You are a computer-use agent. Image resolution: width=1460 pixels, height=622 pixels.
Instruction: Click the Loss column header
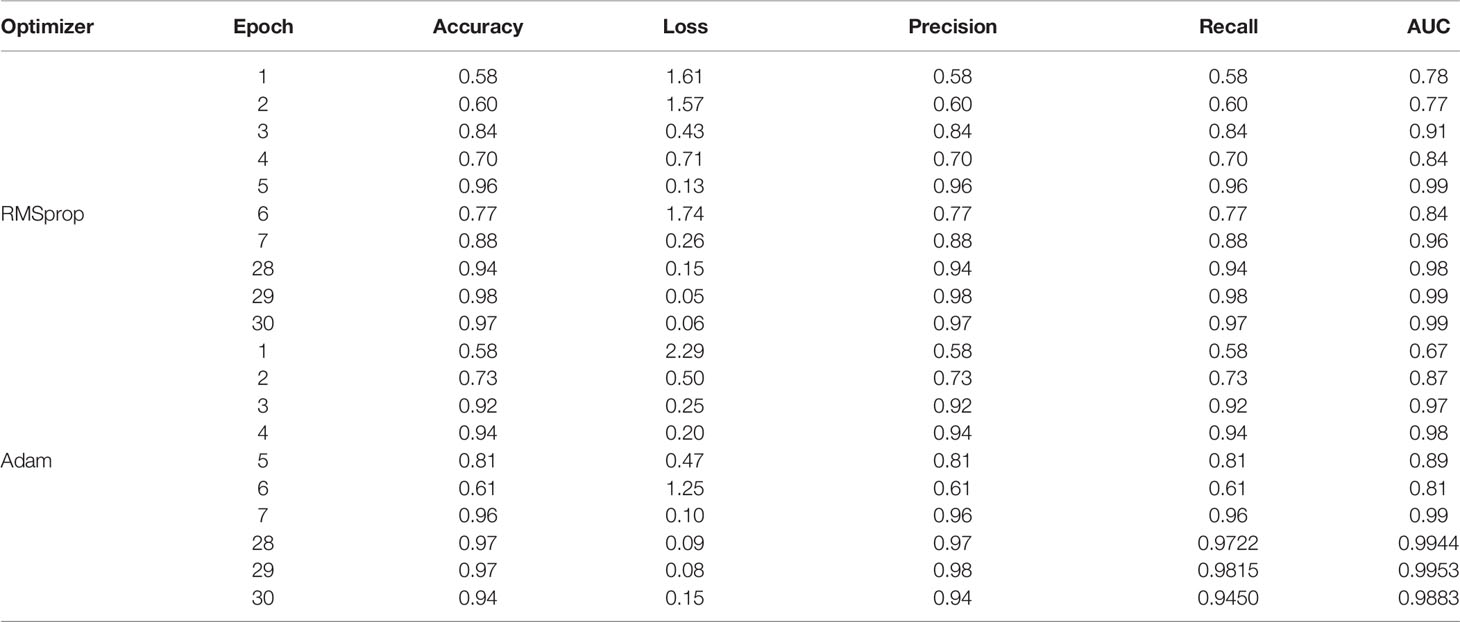point(685,28)
